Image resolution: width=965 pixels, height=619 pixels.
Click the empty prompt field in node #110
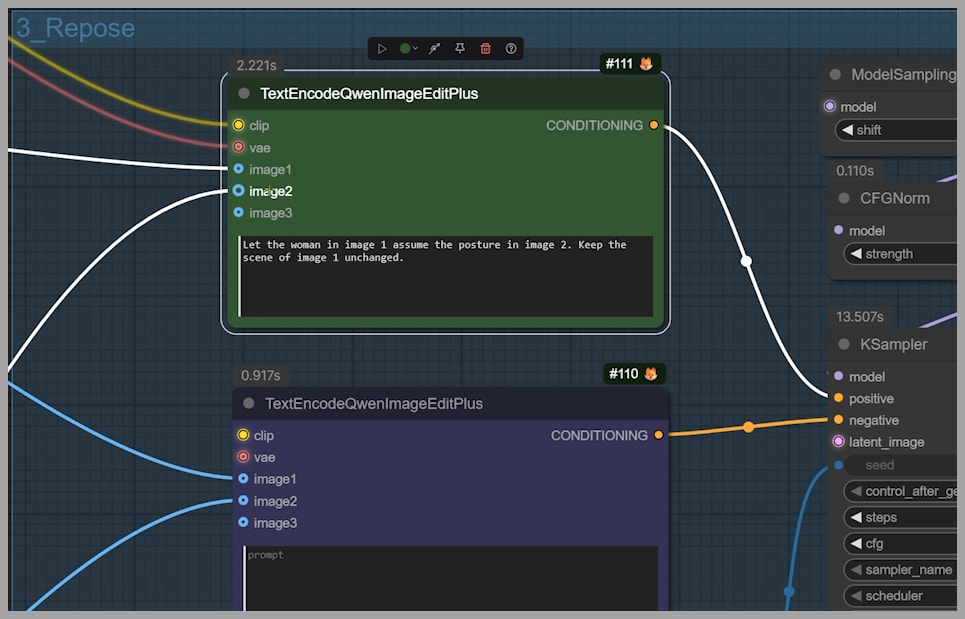coord(450,578)
